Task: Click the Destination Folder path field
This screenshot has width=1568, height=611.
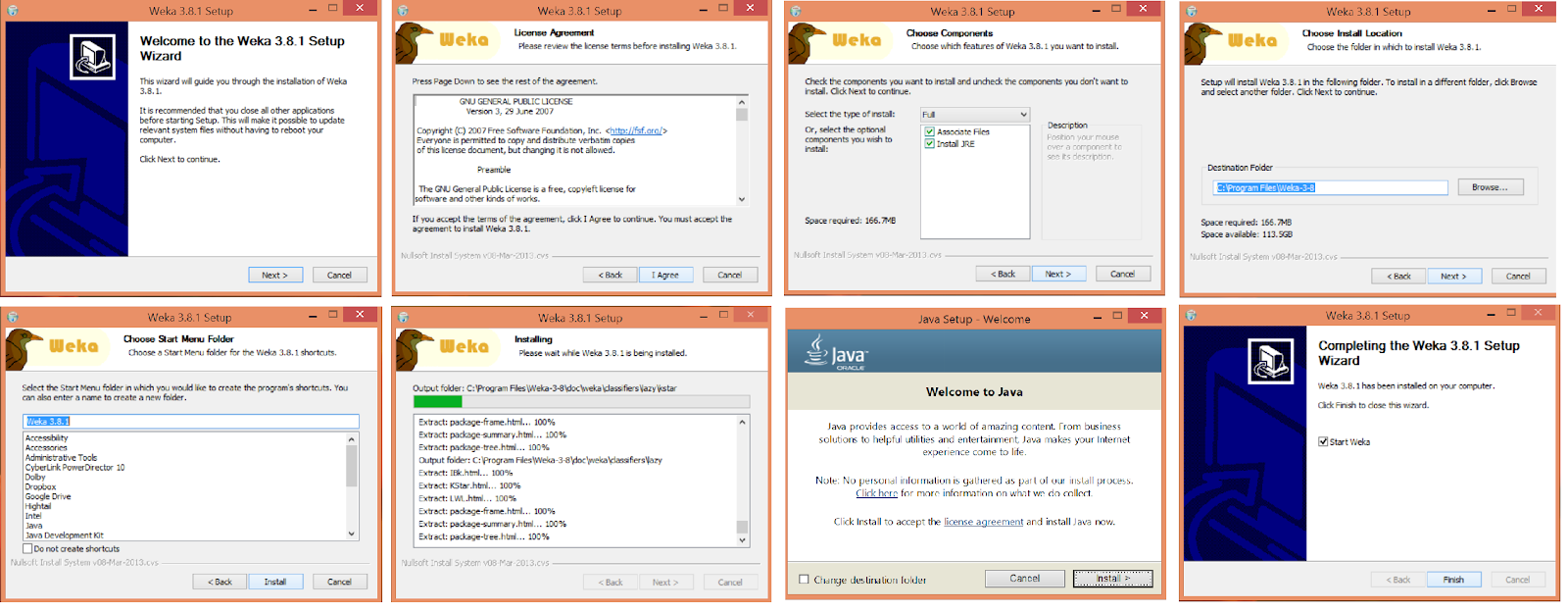Action: [1331, 187]
